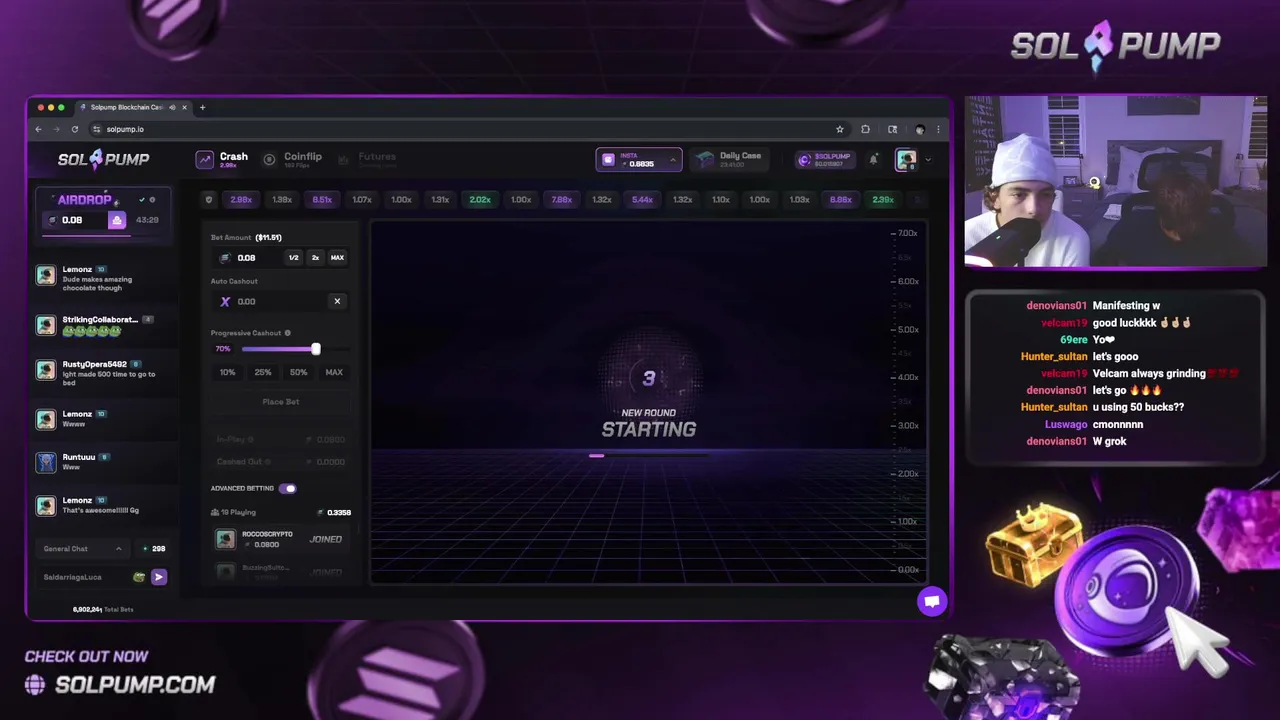Click RustyOpera5482 username in chat
The height and width of the screenshot is (720, 1280).
[x=94, y=364]
